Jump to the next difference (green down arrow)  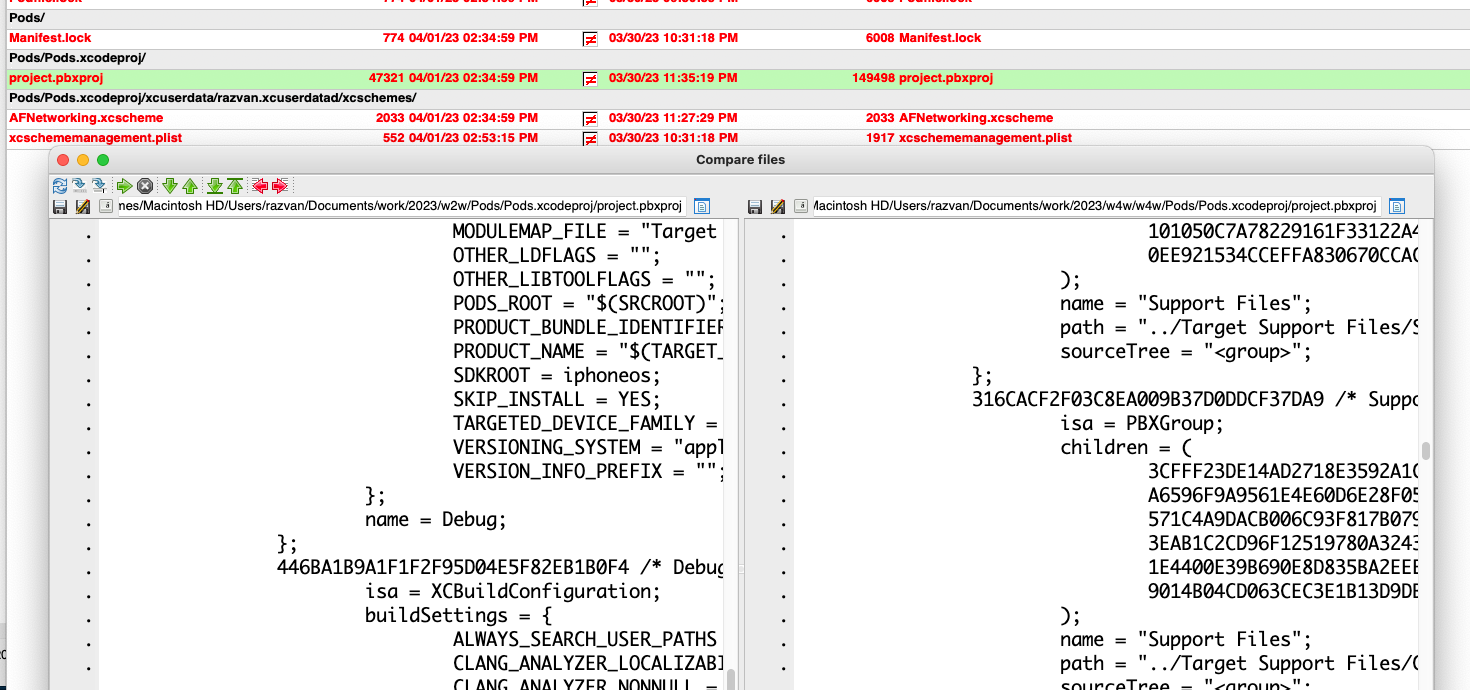click(x=169, y=185)
